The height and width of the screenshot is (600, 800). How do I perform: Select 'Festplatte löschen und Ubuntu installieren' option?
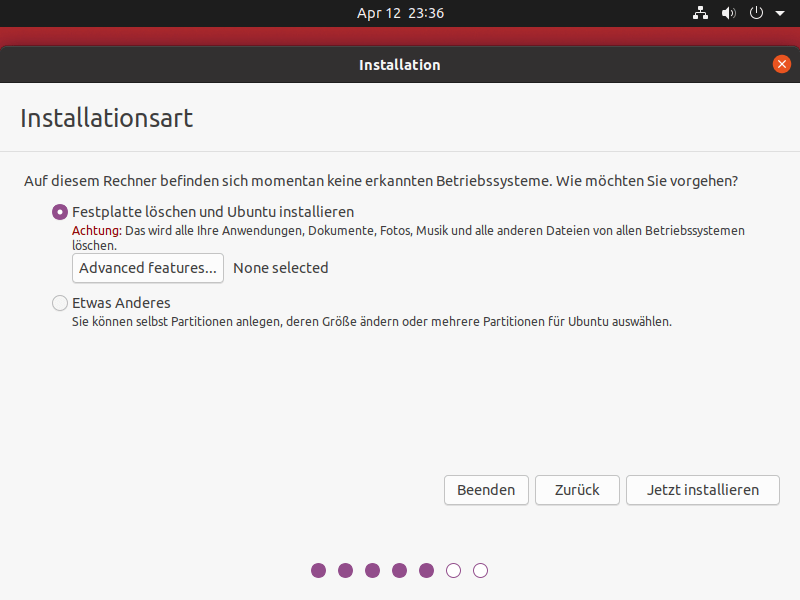tap(60, 212)
